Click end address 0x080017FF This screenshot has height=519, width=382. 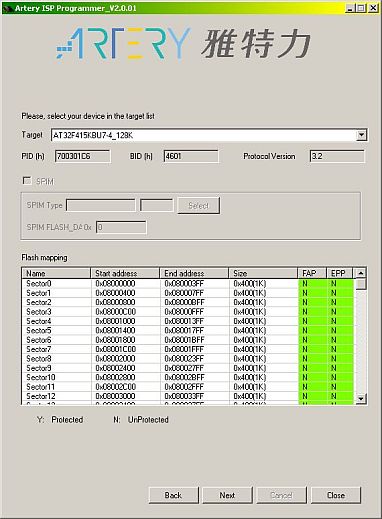pos(184,330)
